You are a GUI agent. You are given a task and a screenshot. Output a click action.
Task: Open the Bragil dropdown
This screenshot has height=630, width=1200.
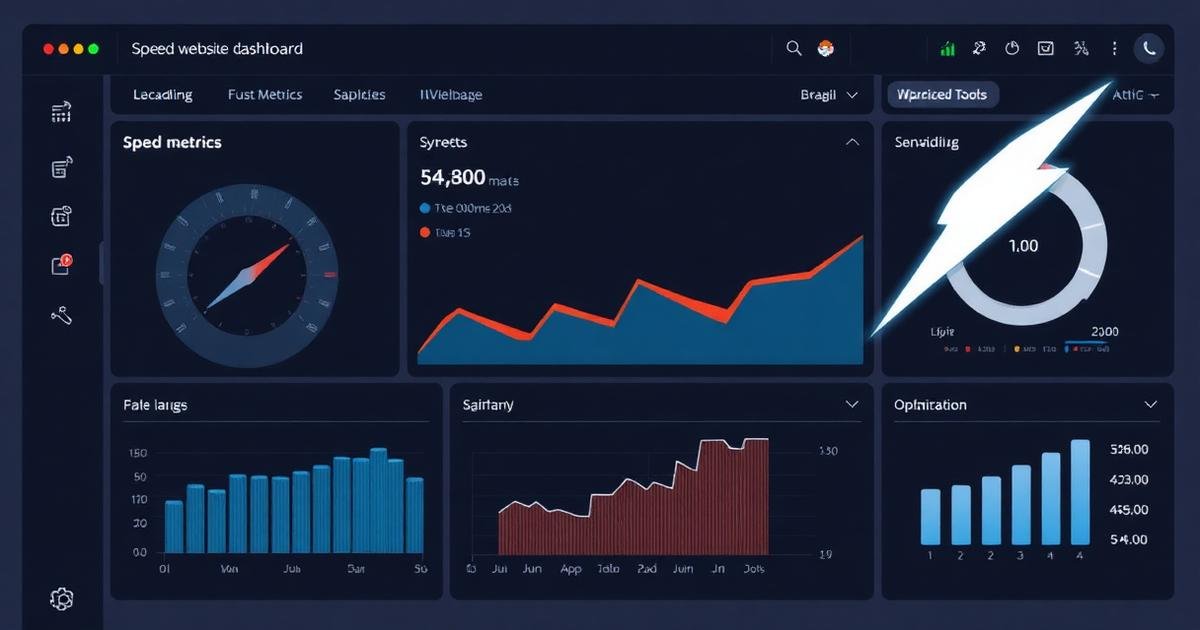point(829,95)
